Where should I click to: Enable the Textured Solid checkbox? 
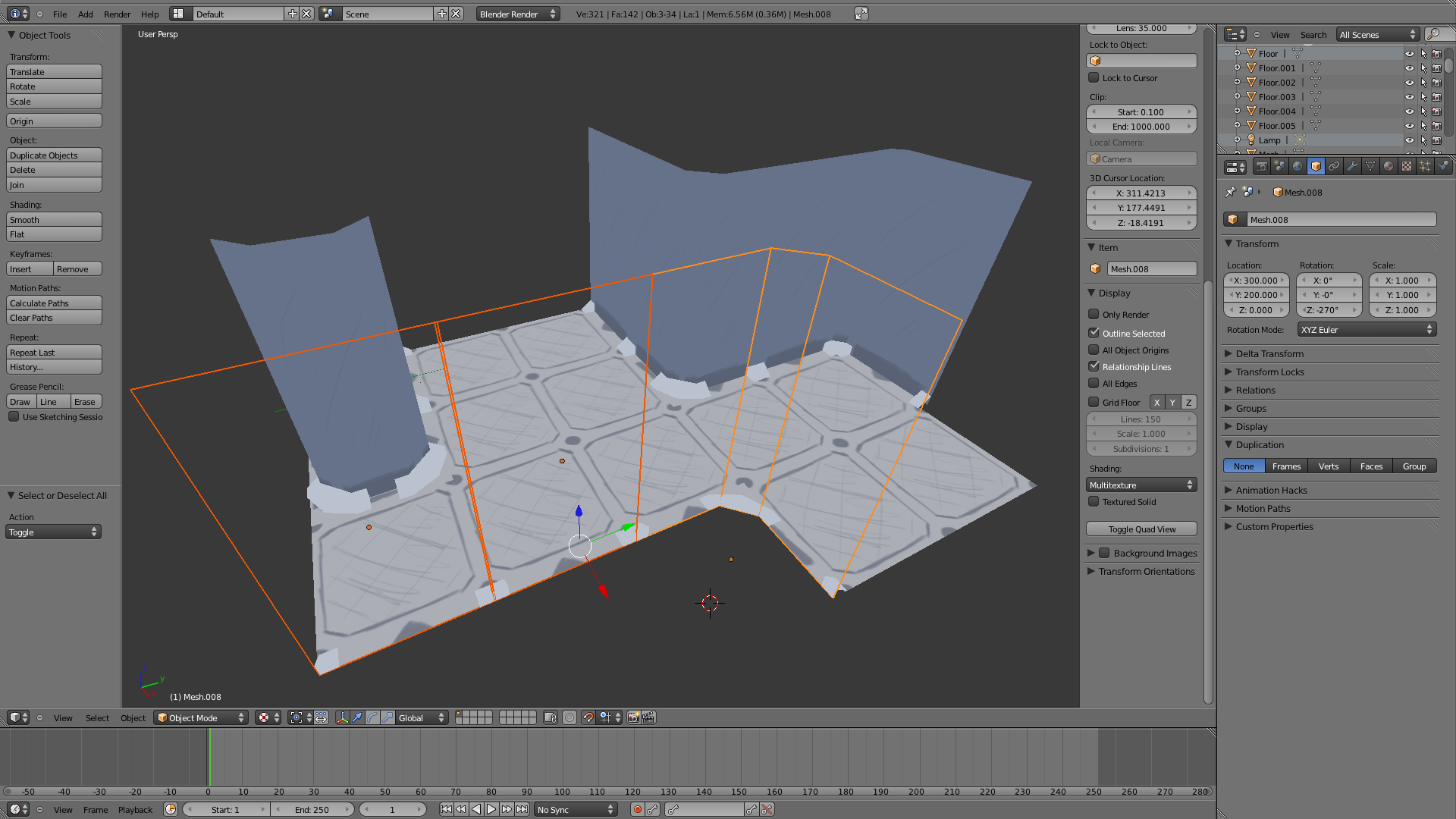coord(1094,501)
